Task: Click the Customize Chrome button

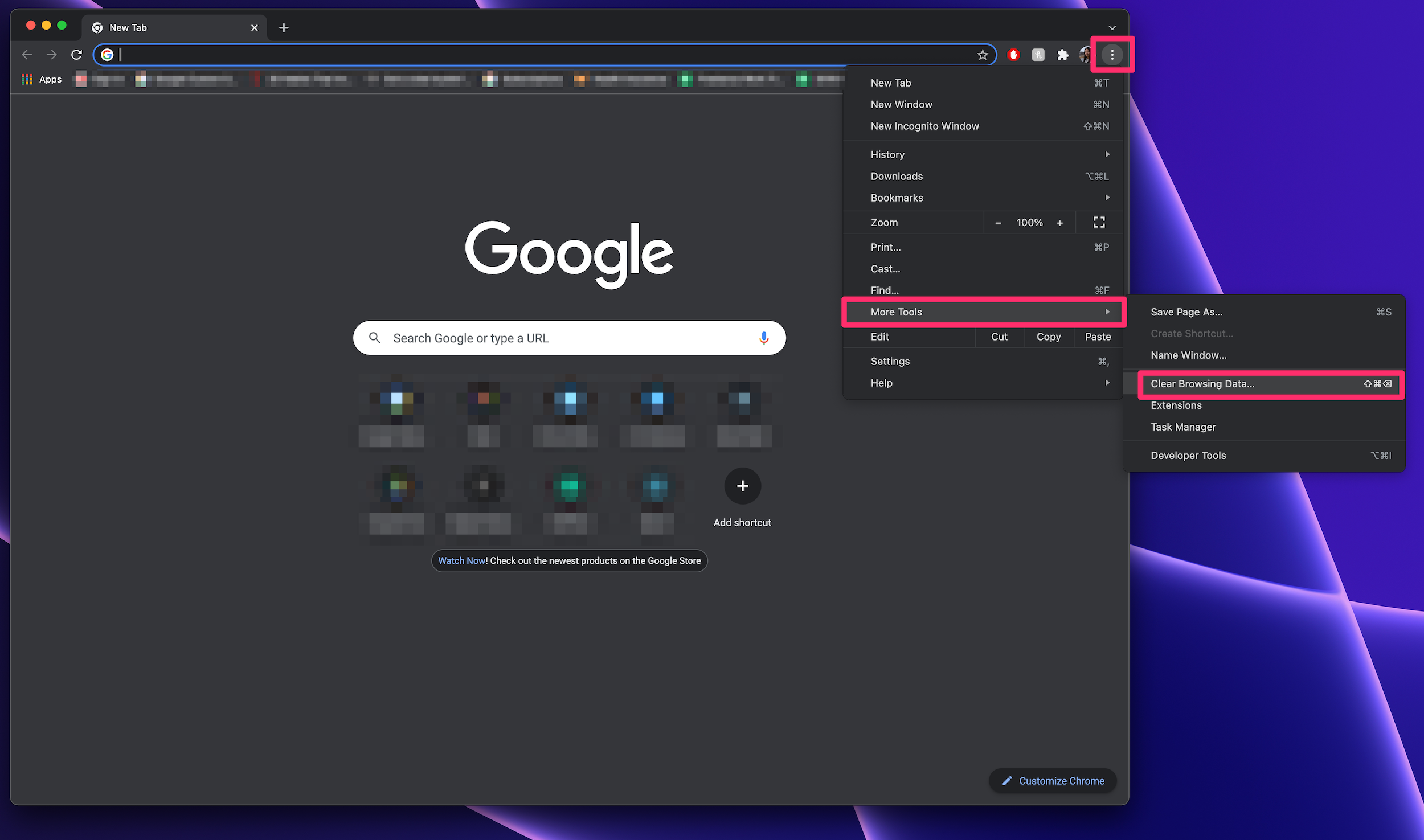Action: 1053,781
